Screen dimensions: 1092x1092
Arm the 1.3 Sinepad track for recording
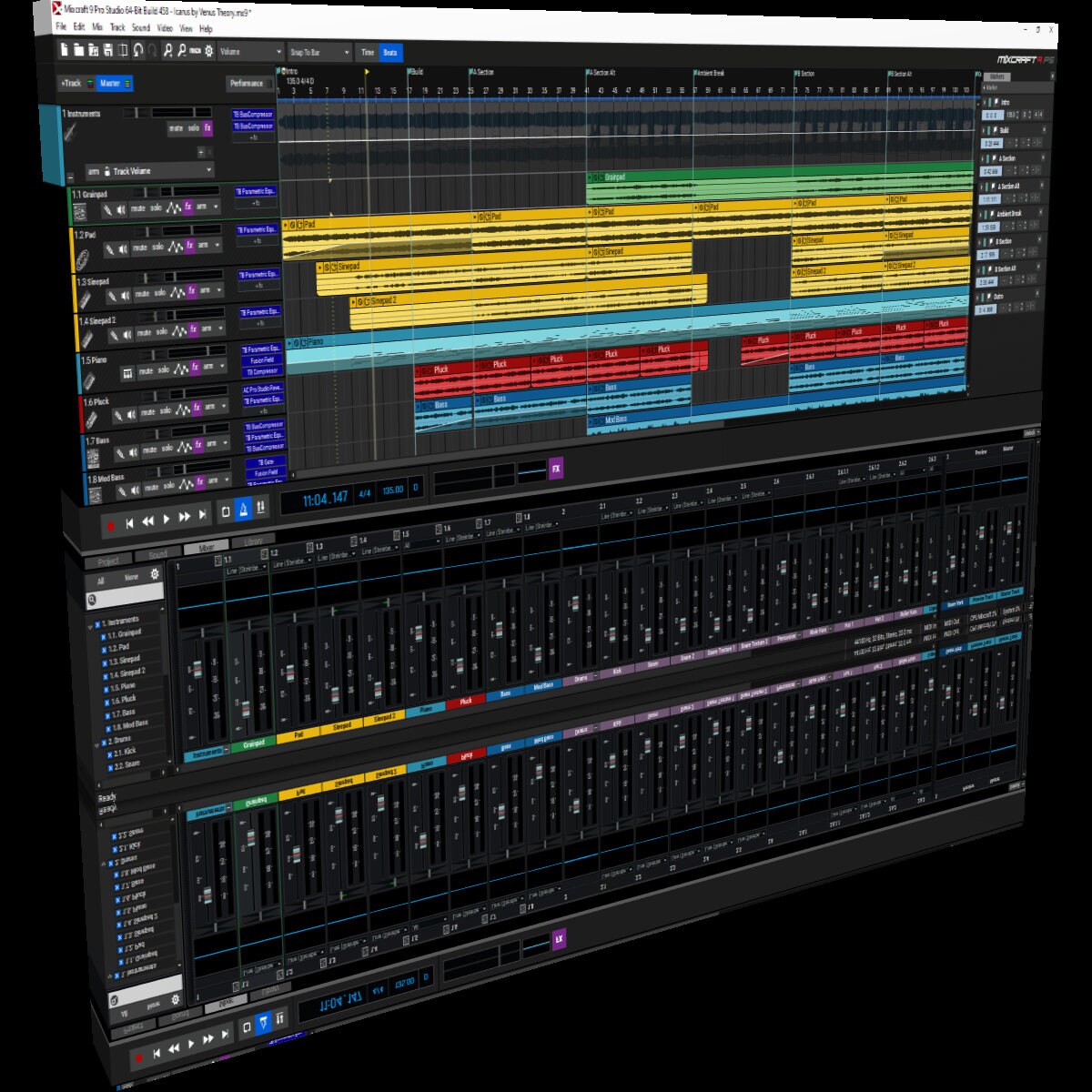[206, 290]
